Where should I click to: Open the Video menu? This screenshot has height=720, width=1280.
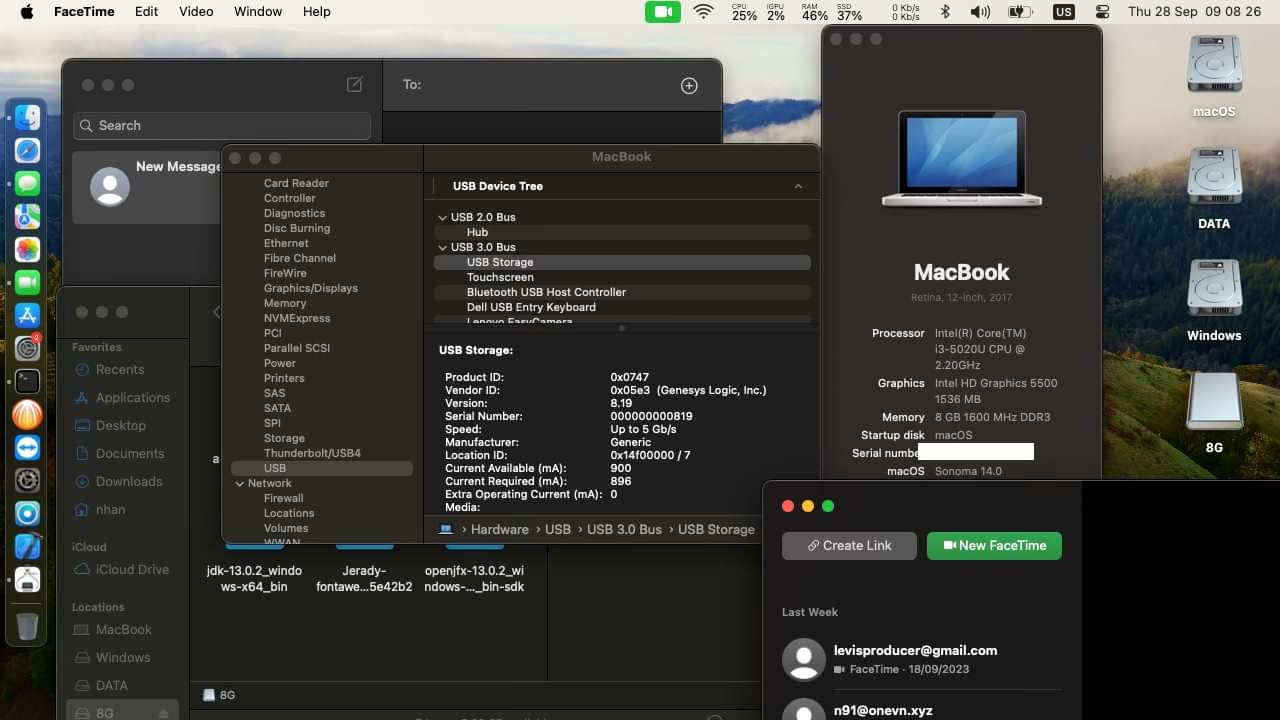click(196, 12)
